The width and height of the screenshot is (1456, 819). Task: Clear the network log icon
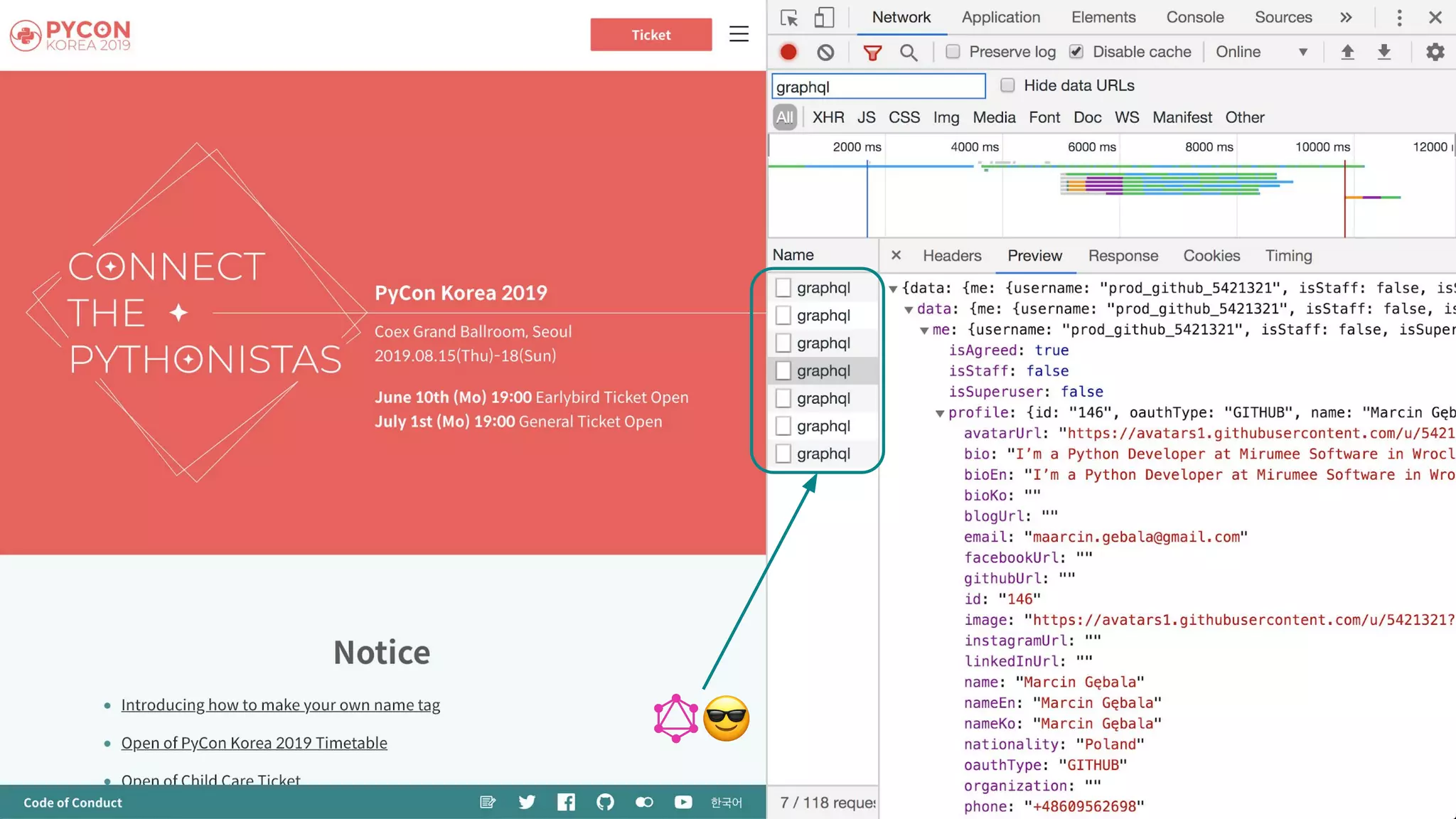pos(825,52)
